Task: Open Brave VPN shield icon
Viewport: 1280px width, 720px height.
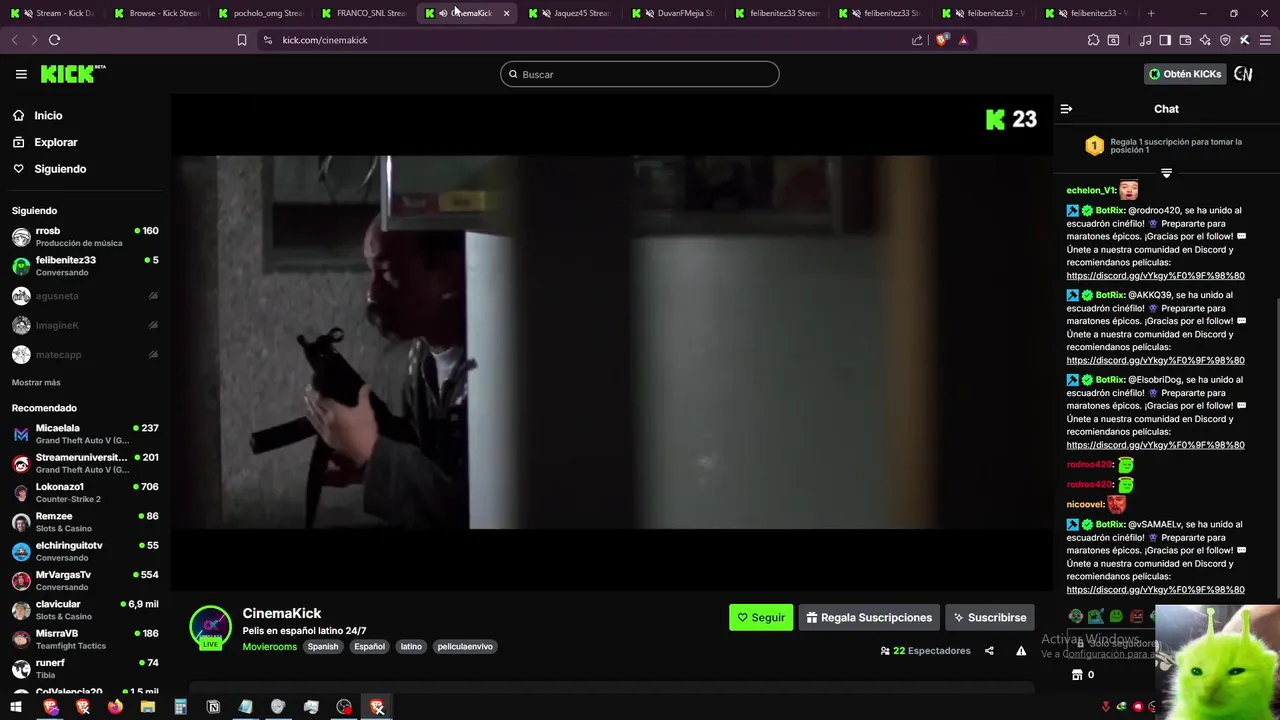Action: [1225, 40]
